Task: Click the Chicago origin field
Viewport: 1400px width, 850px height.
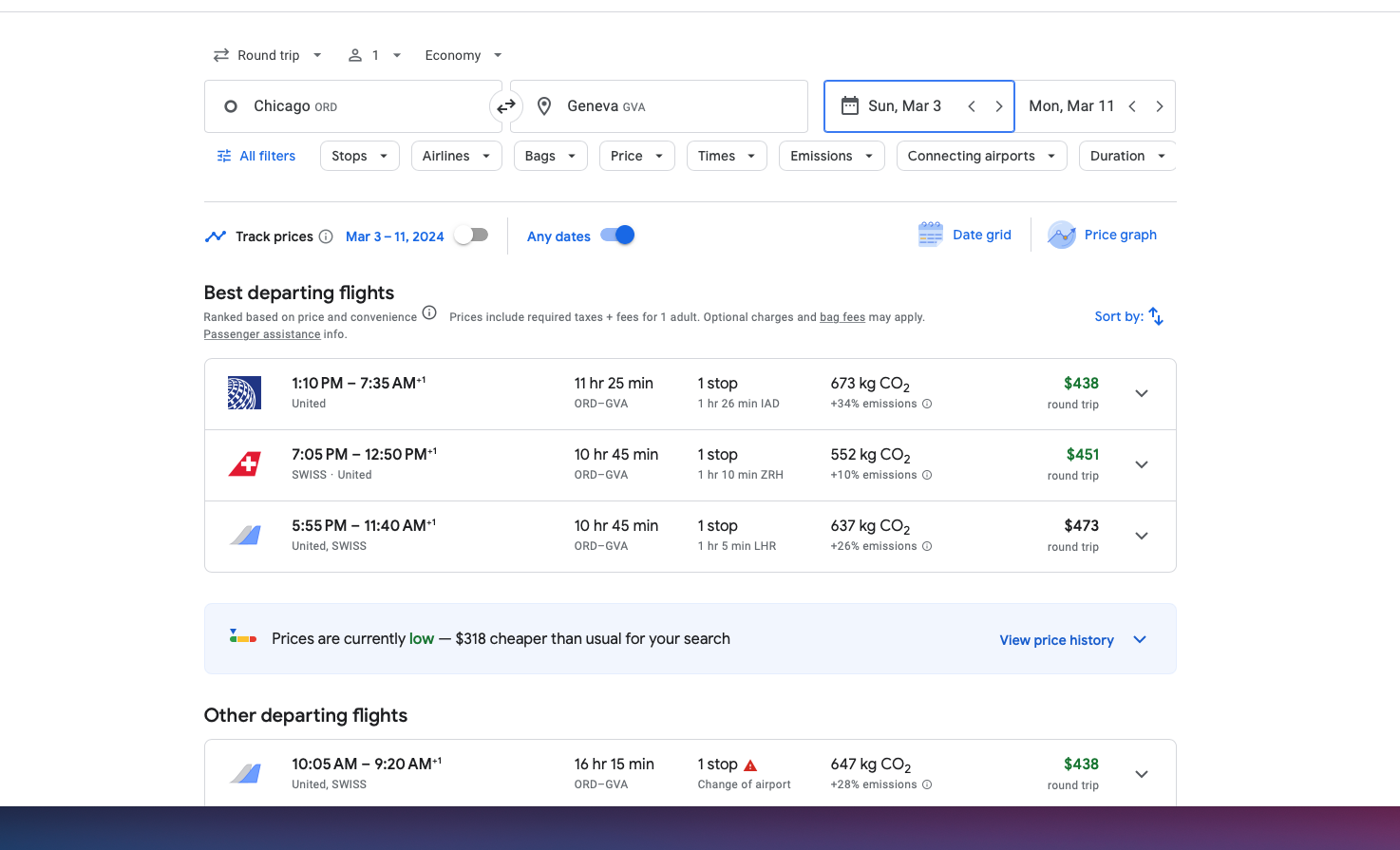Action: click(x=351, y=106)
